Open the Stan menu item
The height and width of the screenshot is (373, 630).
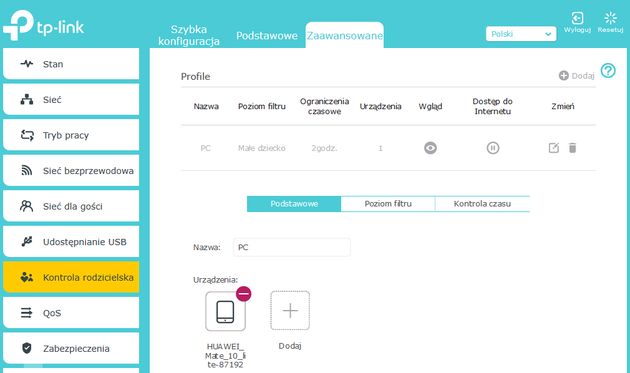[71, 64]
